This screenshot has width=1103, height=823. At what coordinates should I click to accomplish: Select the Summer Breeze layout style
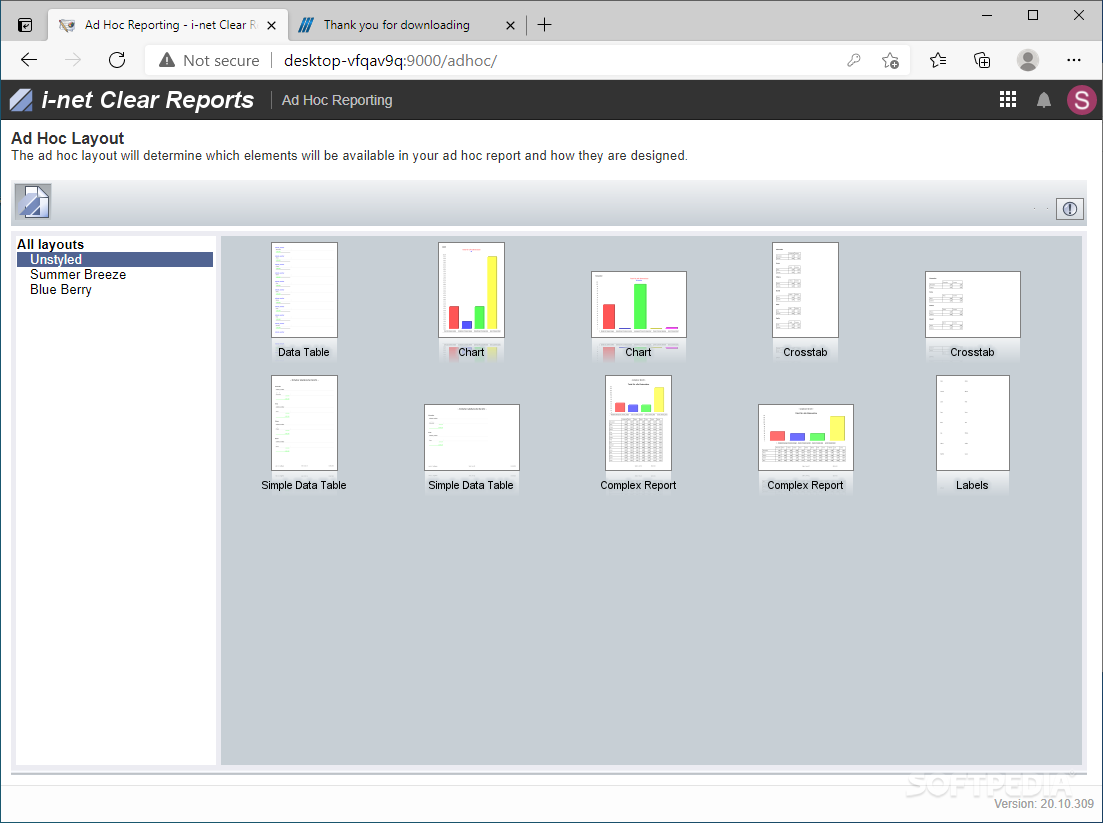point(78,274)
